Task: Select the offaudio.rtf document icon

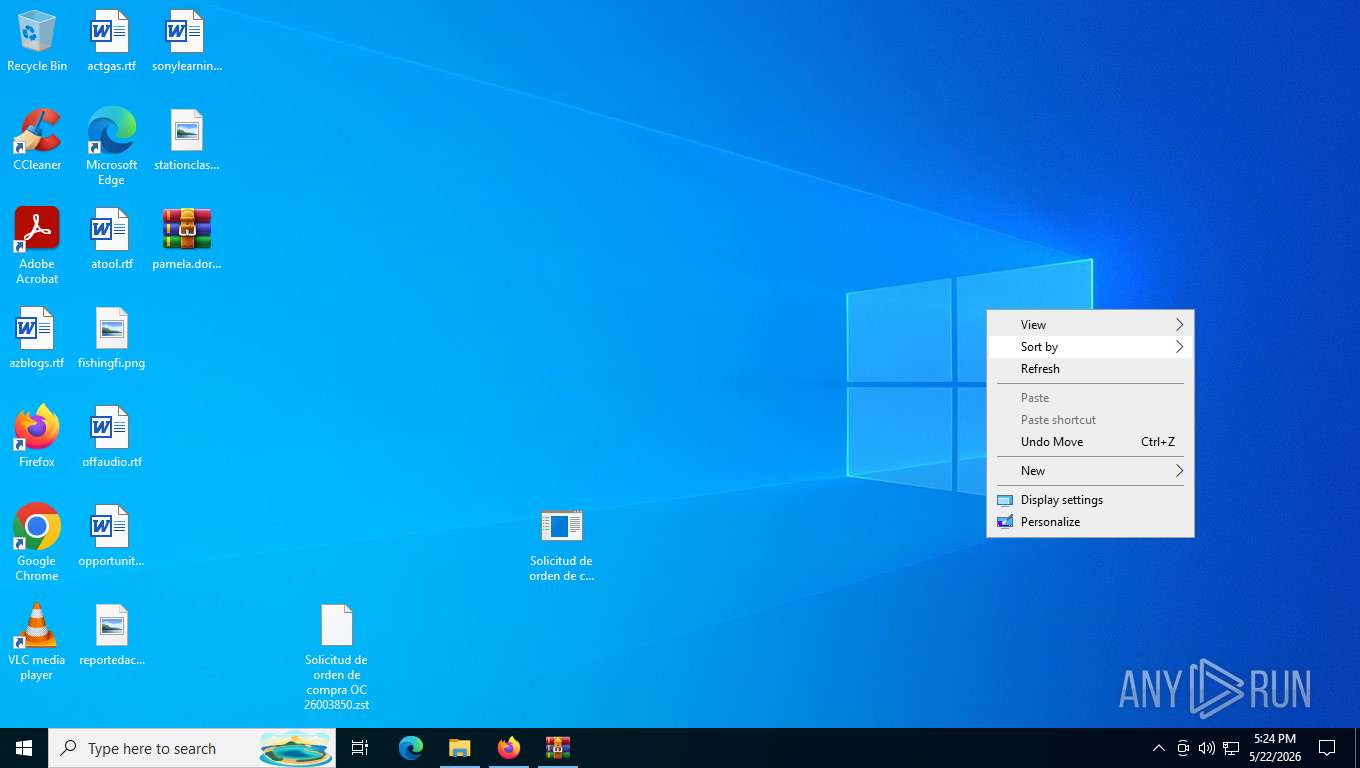Action: point(111,438)
